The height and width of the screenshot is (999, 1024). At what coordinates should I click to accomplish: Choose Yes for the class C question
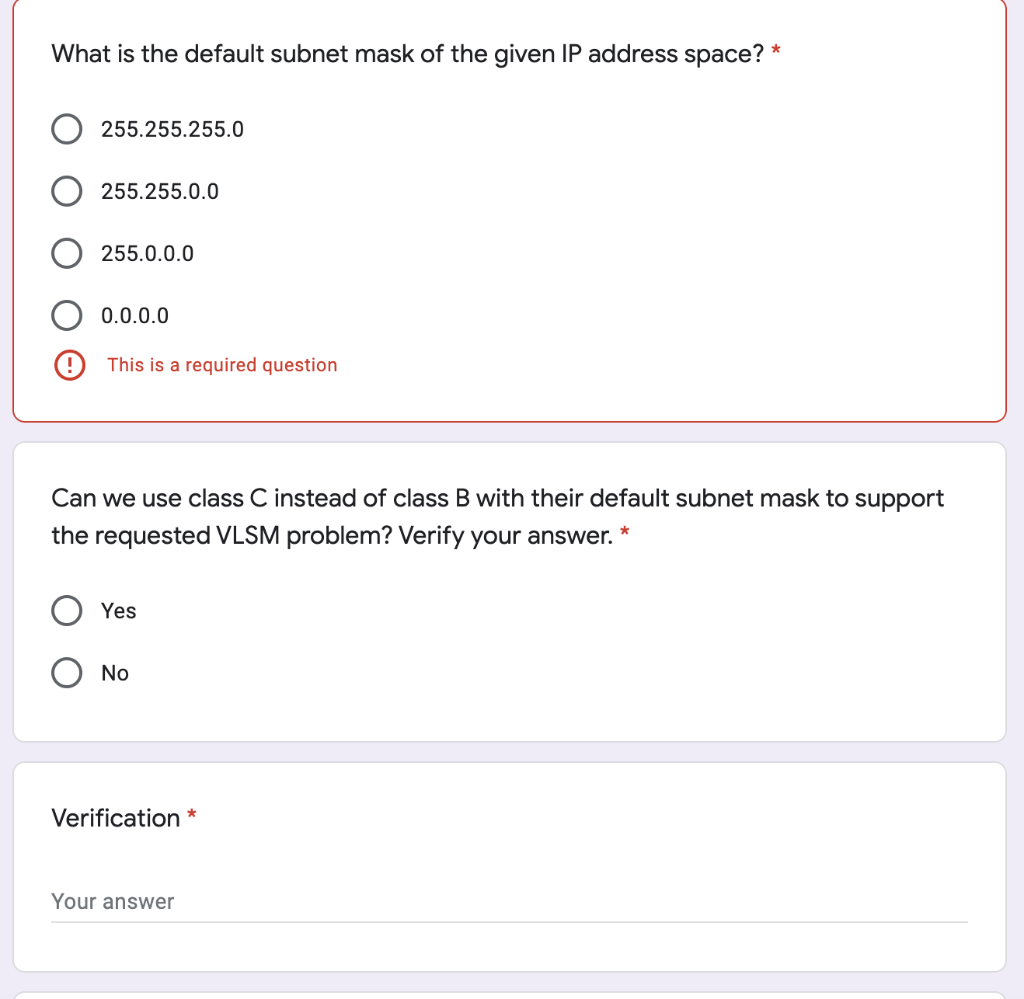click(x=67, y=611)
